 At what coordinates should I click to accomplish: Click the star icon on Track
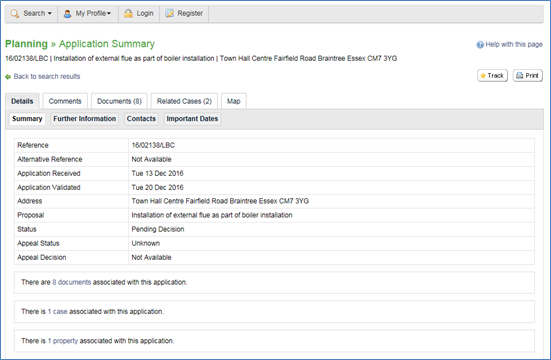[x=483, y=76]
